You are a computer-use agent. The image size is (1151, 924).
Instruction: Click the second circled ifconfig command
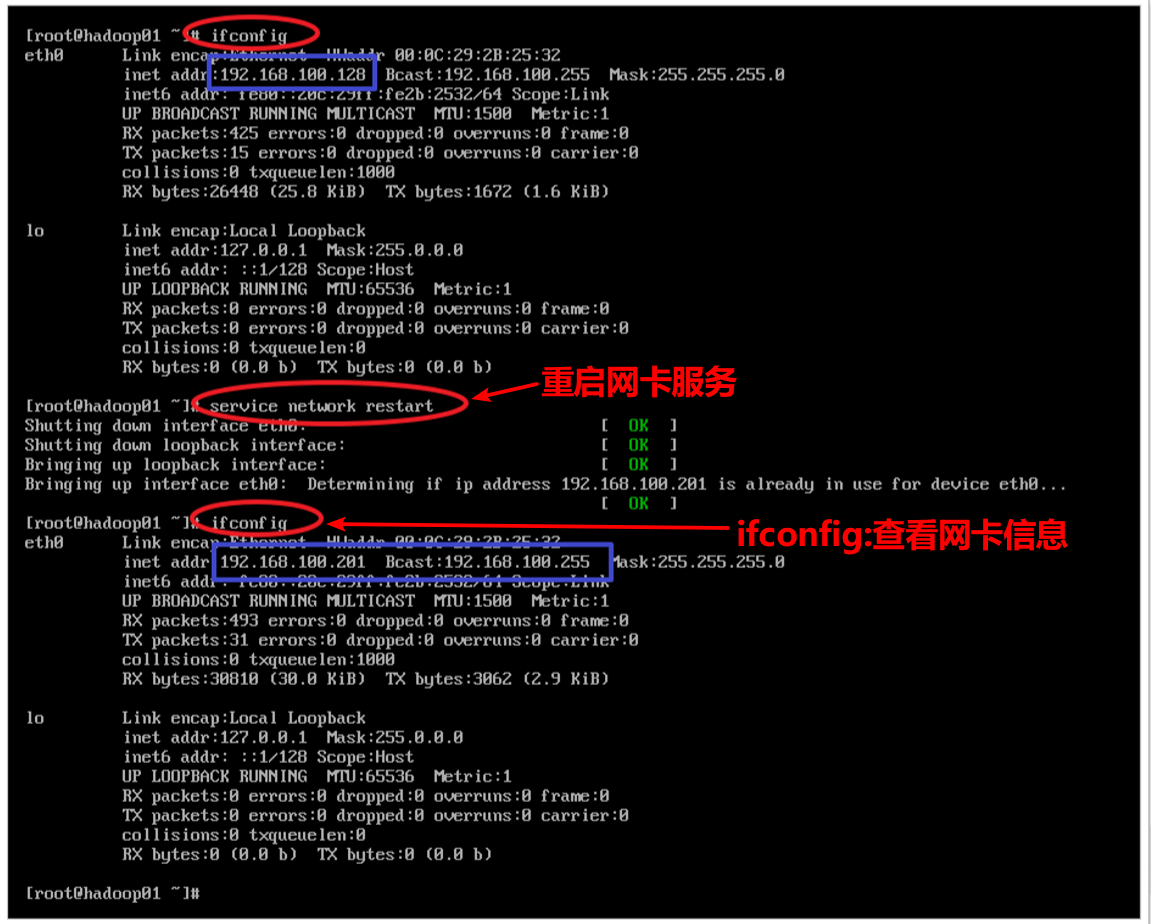[x=249, y=523]
